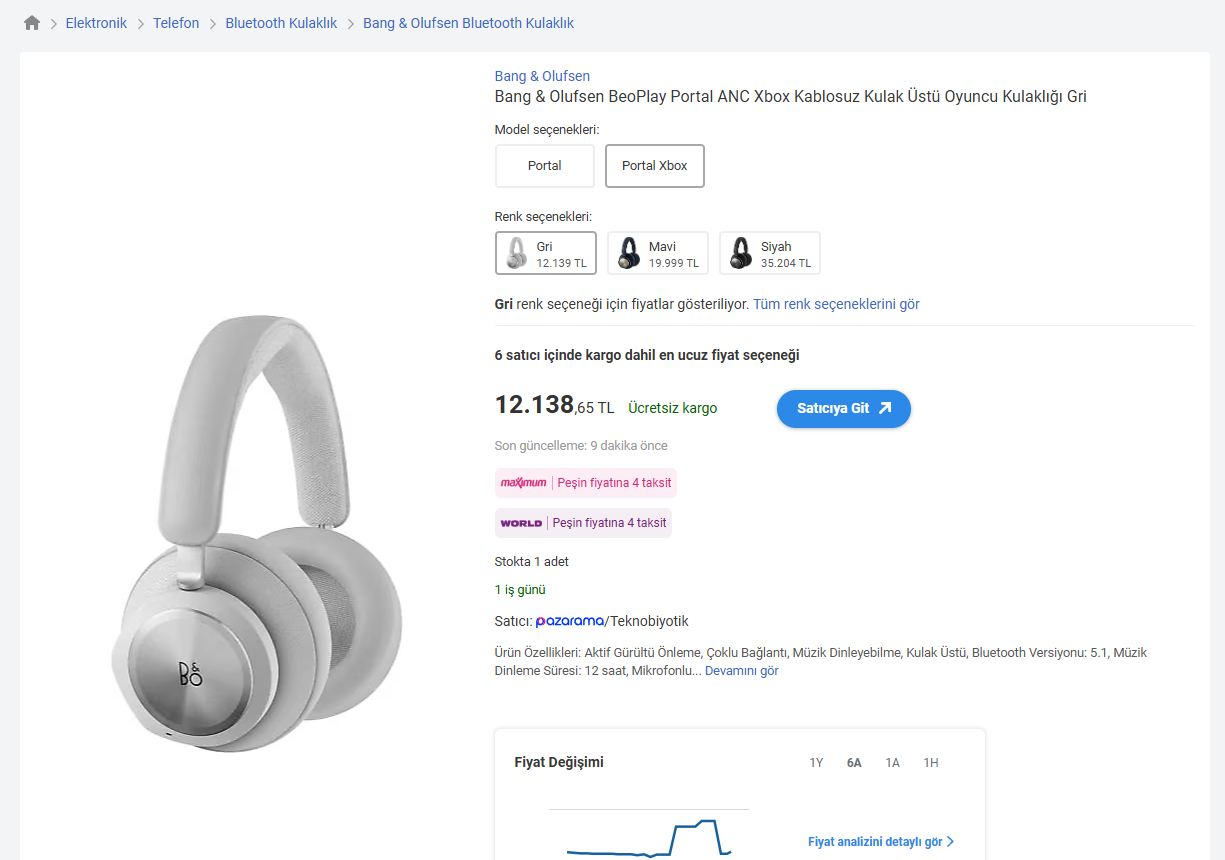The image size is (1225, 860).
Task: Switch price chart to 1Y range
Action: click(816, 763)
